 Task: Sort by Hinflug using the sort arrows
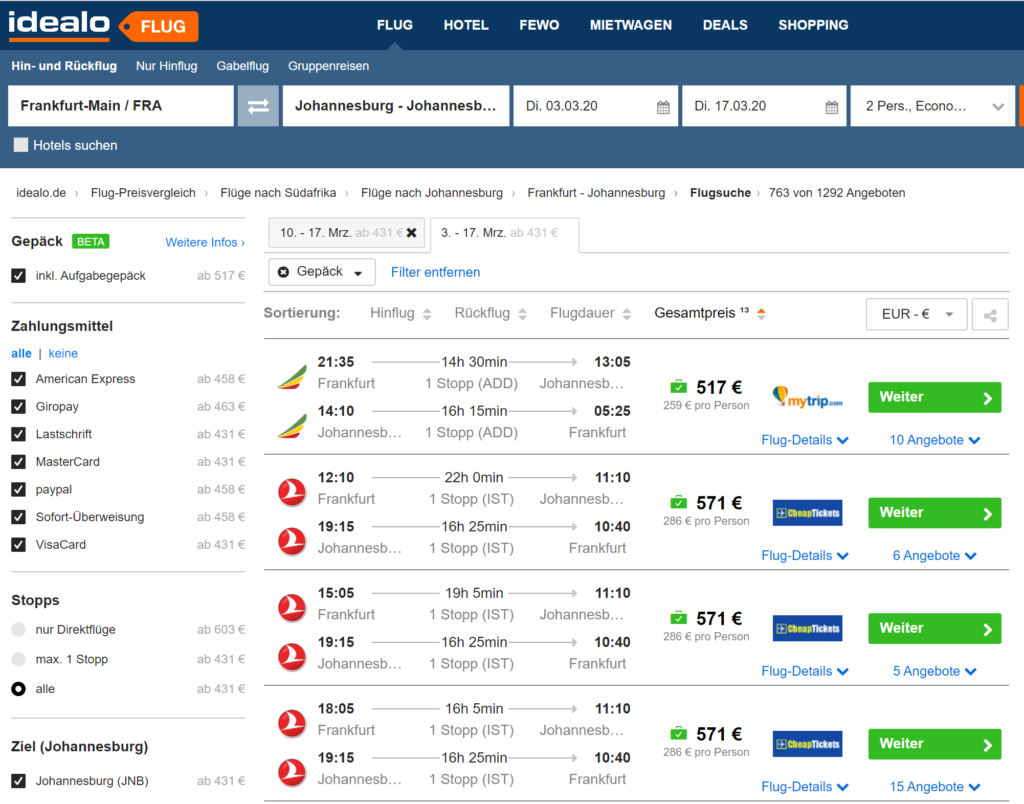click(x=427, y=314)
